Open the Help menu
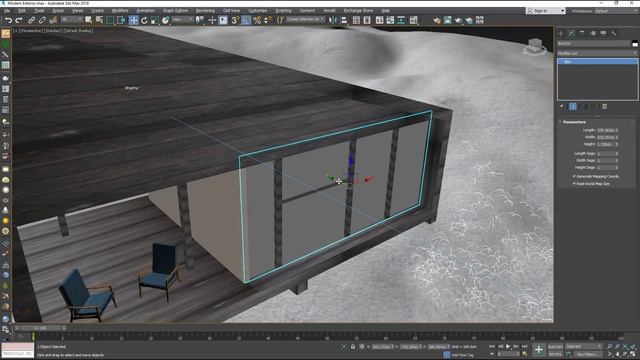Image resolution: width=640 pixels, height=360 pixels. pos(385,11)
